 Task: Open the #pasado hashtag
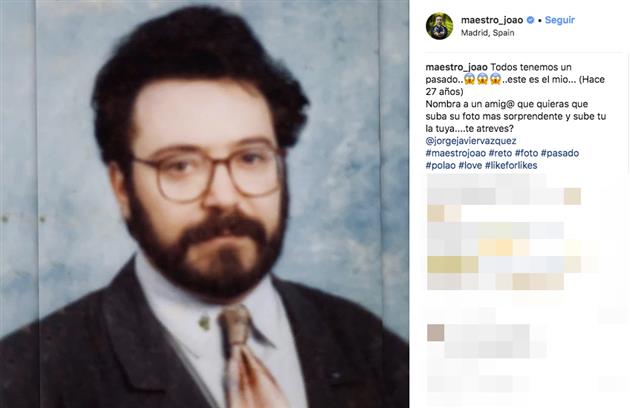(x=560, y=153)
